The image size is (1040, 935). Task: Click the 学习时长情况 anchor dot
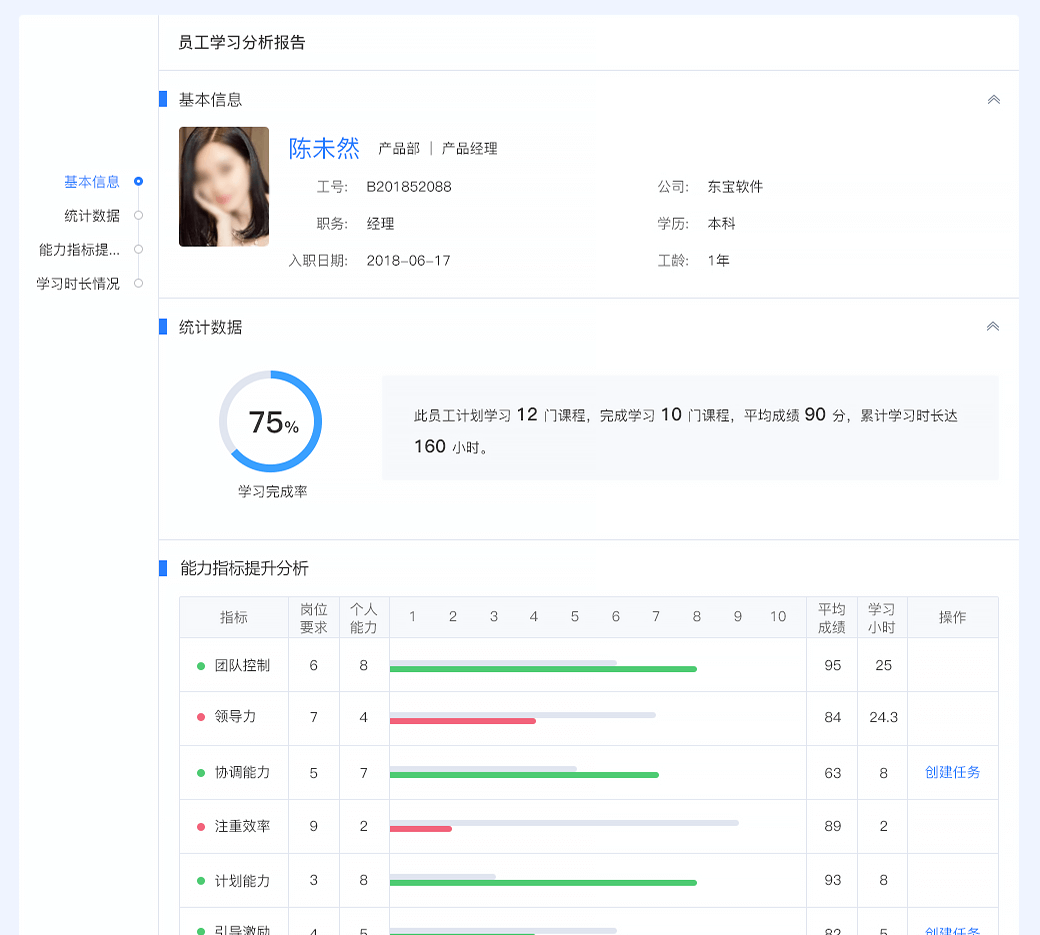pos(138,284)
